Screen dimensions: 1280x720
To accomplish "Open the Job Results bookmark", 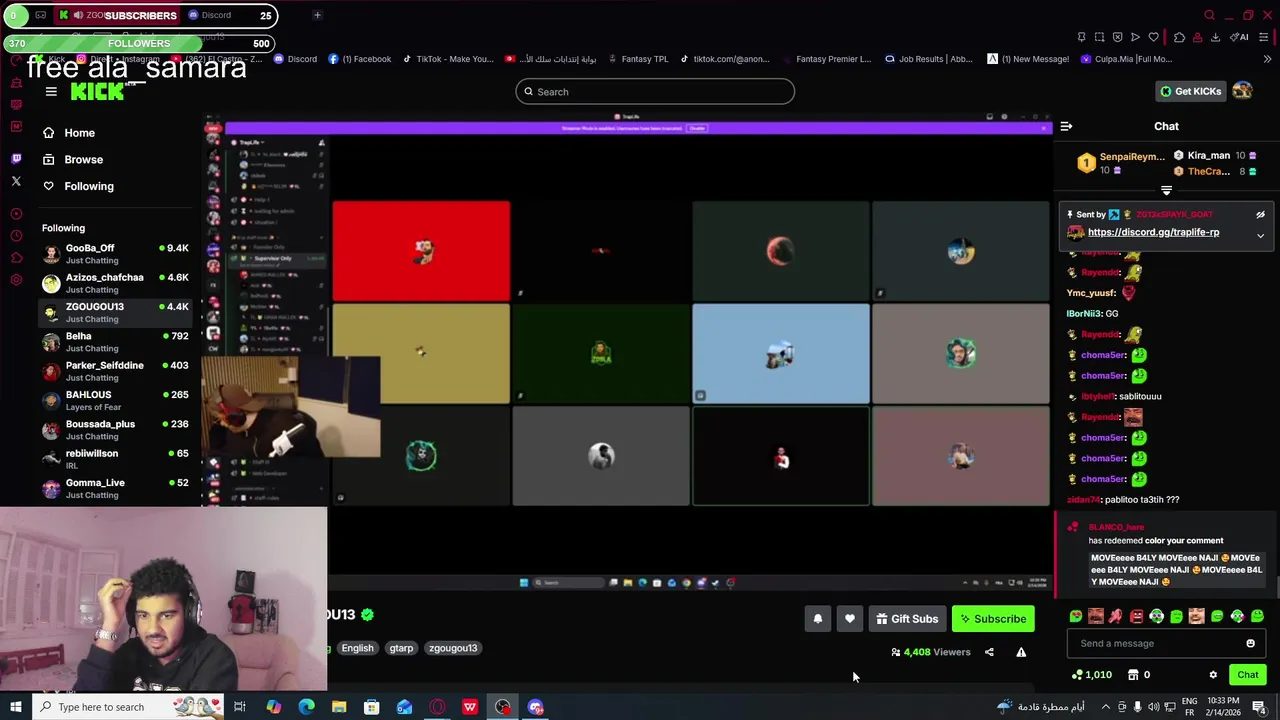I will 928,59.
